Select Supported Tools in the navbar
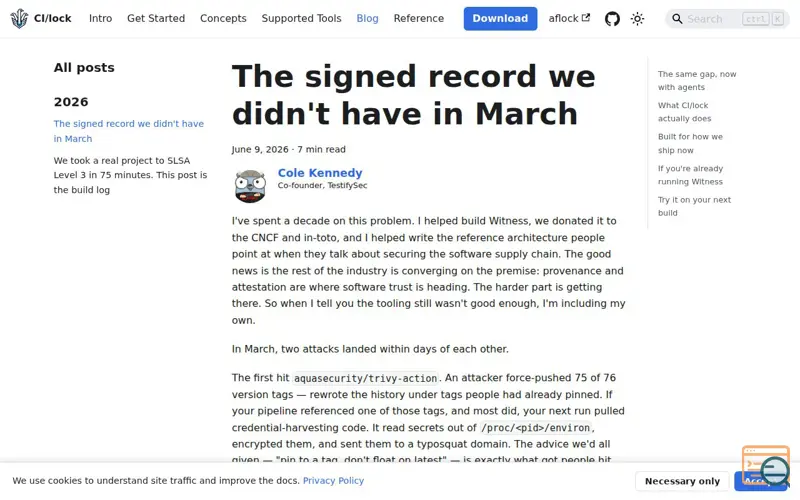 pos(302,18)
